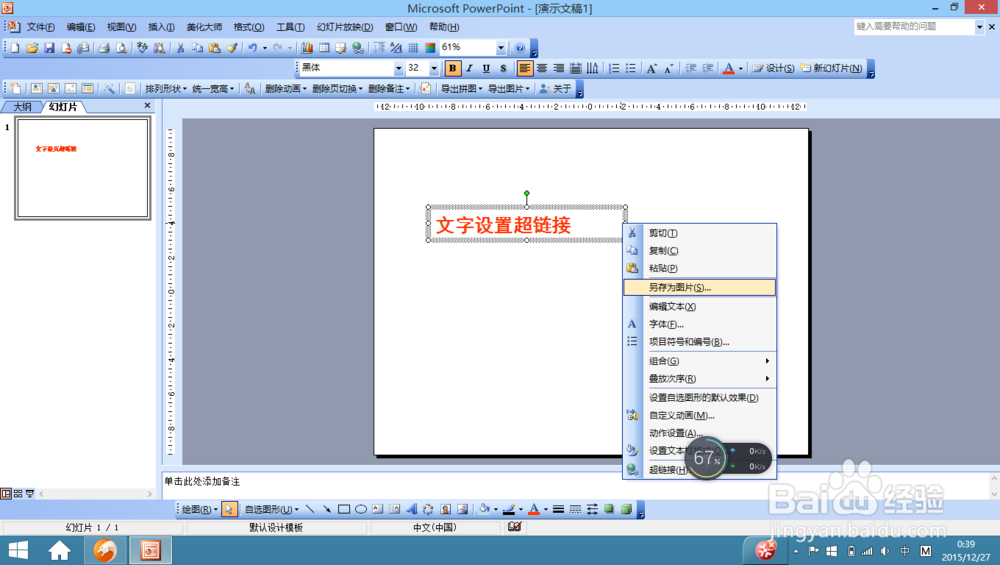Open a file with the folder icon
Viewport: 1000px width, 565px height.
32,48
